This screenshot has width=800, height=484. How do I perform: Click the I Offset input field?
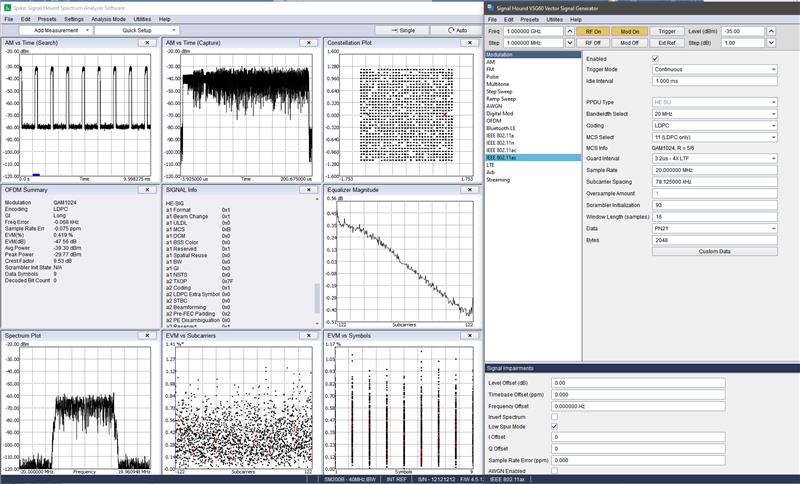pyautogui.click(x=638, y=437)
